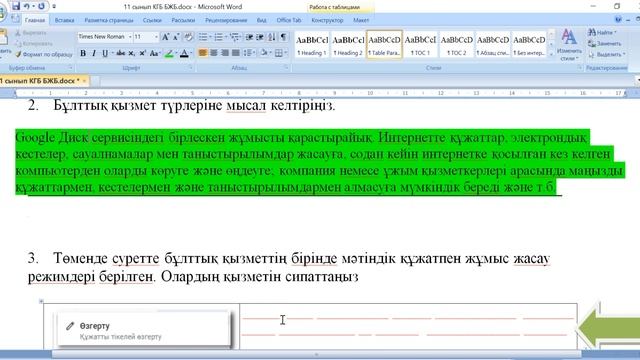Increase paragraph indent
The width and height of the screenshot is (640, 360).
(x=260, y=37)
